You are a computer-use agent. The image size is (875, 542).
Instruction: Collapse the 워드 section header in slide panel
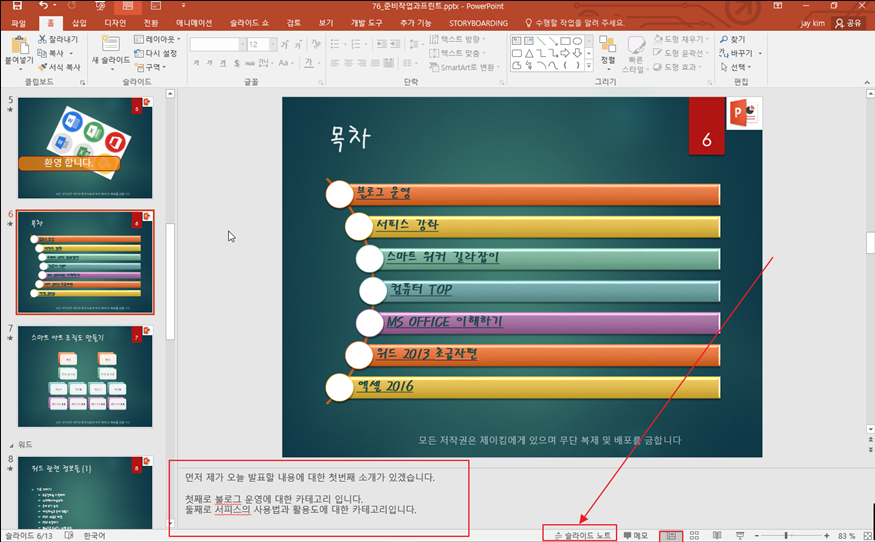(x=11, y=445)
